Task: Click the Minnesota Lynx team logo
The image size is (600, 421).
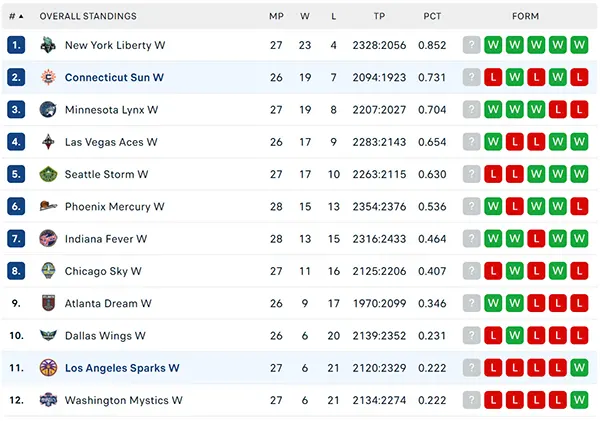Action: coord(48,110)
